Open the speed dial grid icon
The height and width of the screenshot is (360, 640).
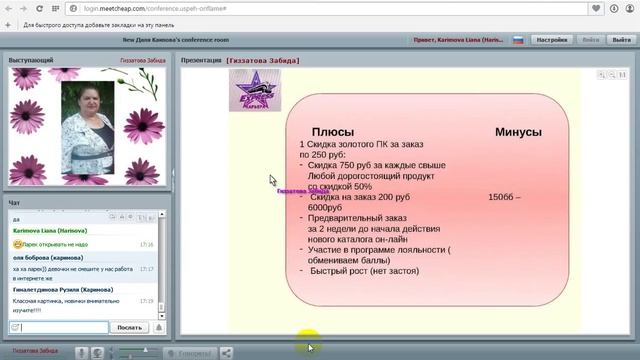56,9
